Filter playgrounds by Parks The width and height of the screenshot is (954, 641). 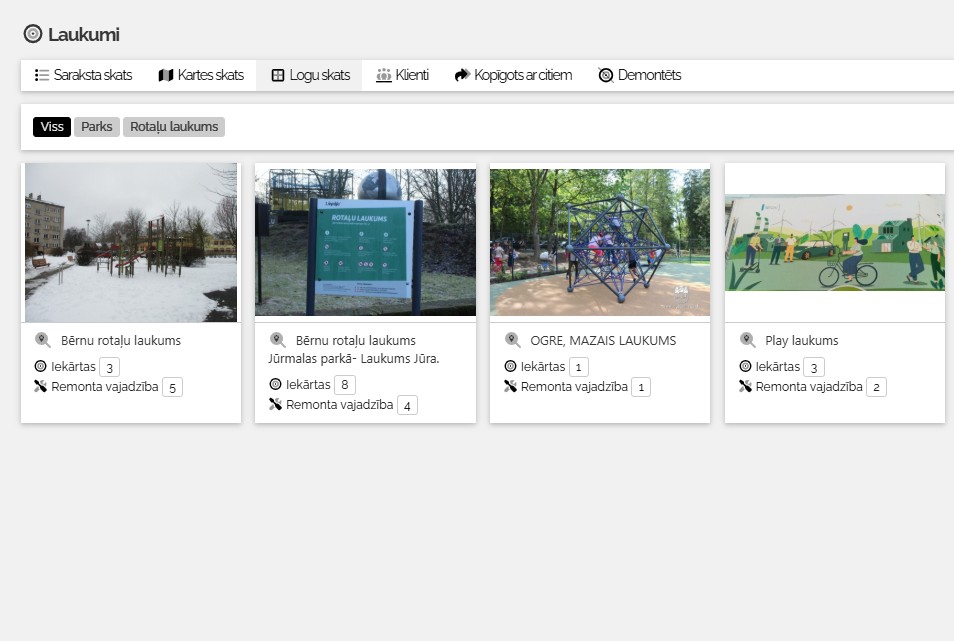pos(97,127)
